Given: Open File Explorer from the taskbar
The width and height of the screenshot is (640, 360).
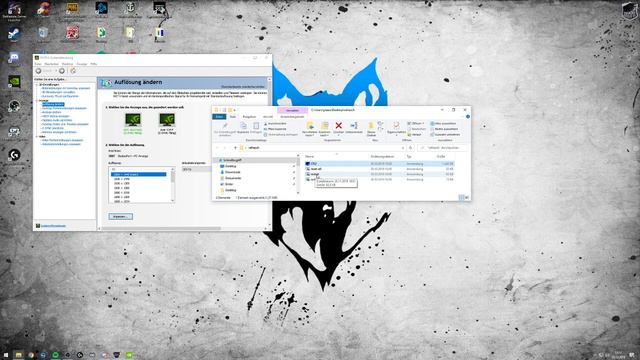Looking at the screenshot, I should 18,356.
